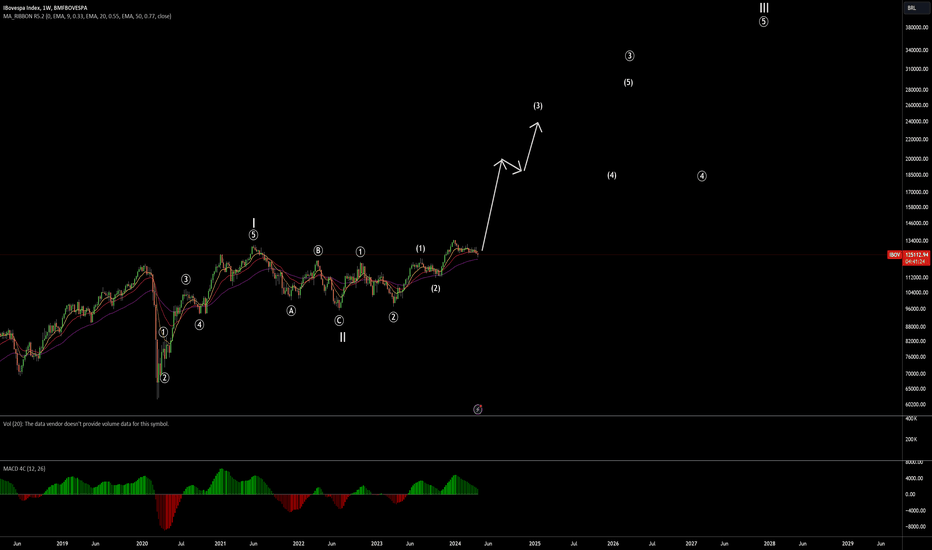Click the 2024 label on the time axis

[x=455, y=543]
